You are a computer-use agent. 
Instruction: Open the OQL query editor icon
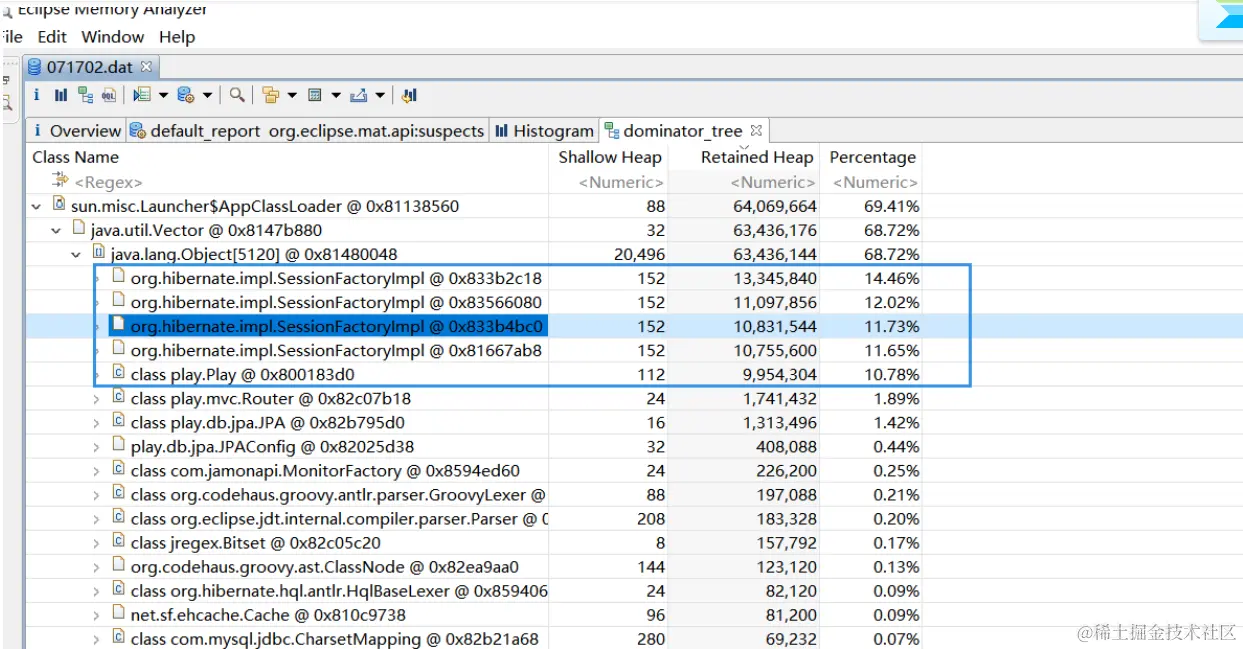[x=108, y=95]
